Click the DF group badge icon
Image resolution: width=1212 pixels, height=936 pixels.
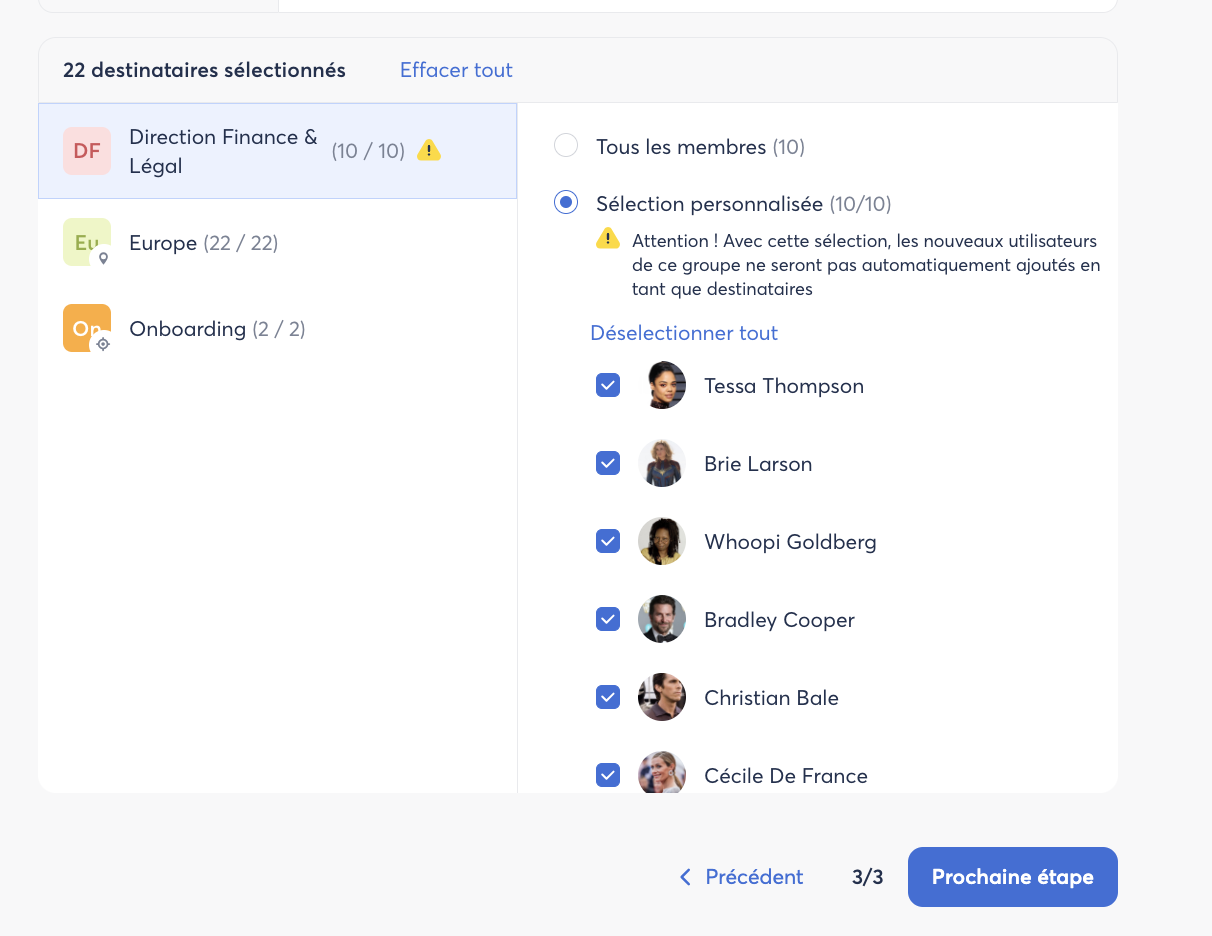coord(87,151)
